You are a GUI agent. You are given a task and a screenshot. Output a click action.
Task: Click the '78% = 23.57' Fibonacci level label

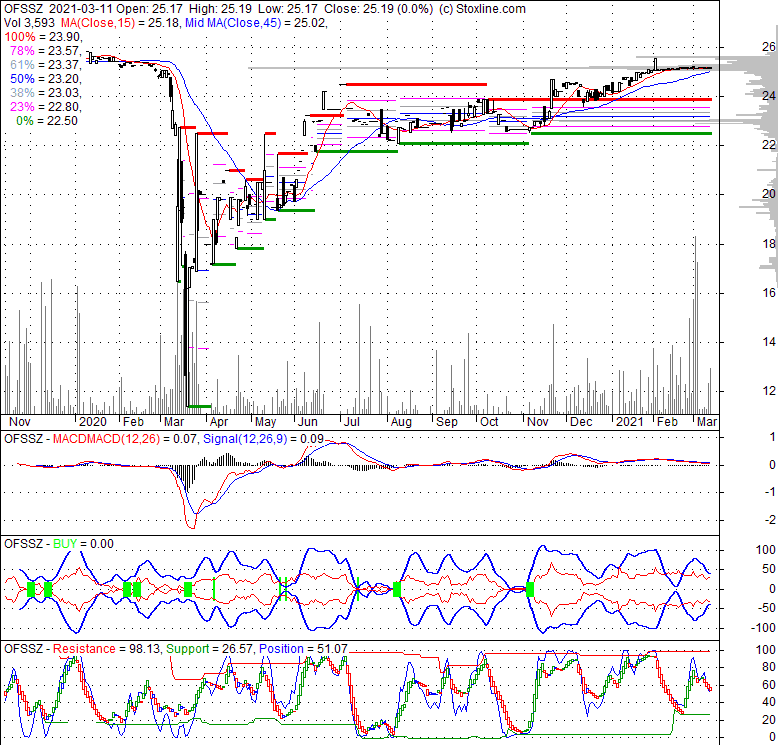coord(45,51)
